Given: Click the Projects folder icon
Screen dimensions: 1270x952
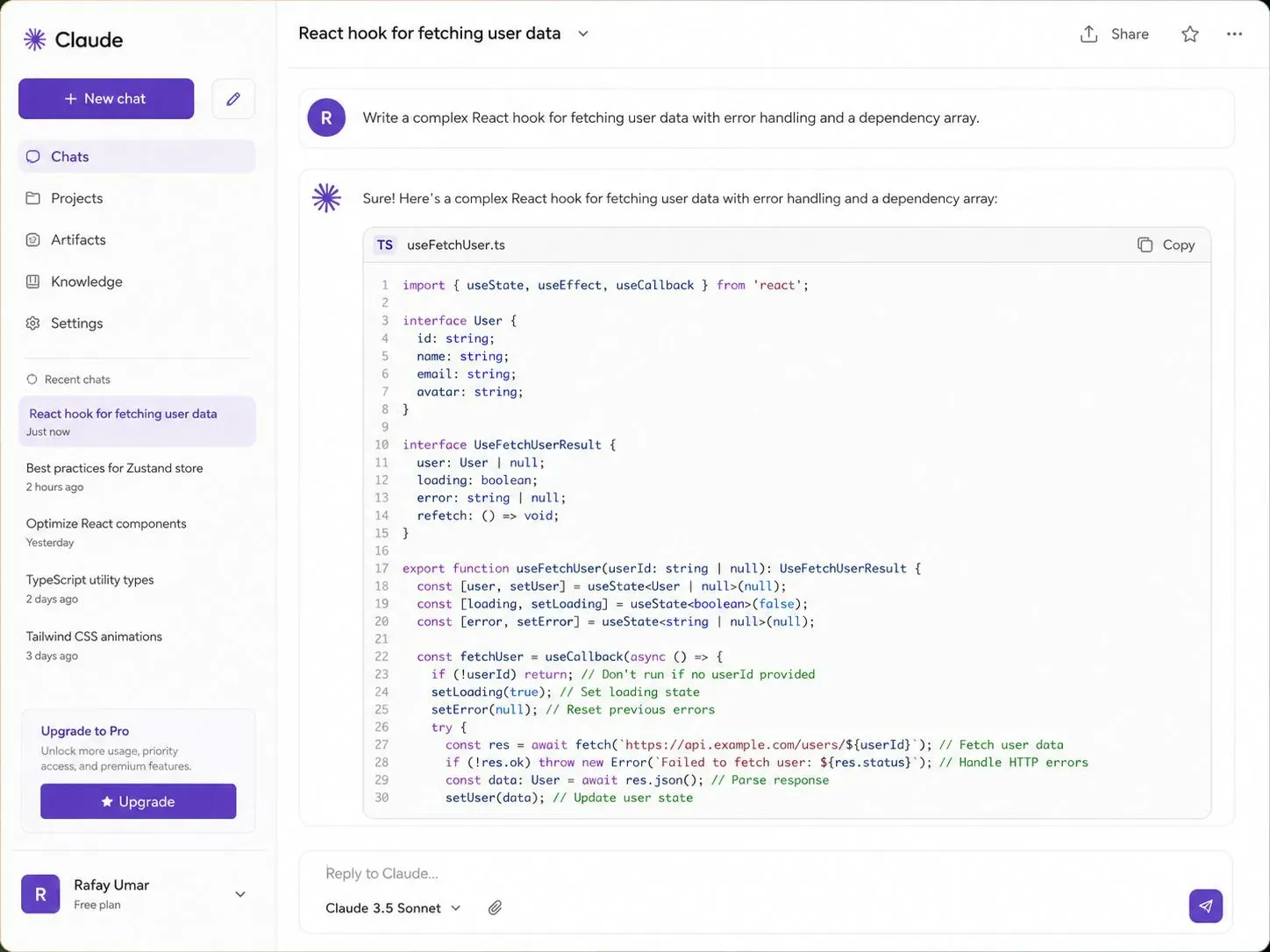Looking at the screenshot, I should 33,198.
